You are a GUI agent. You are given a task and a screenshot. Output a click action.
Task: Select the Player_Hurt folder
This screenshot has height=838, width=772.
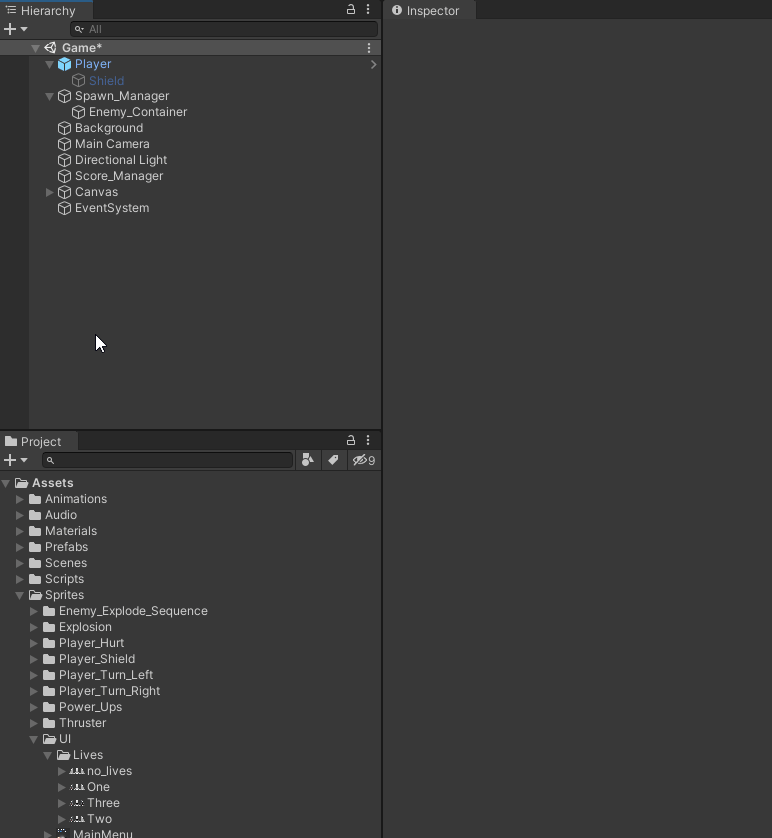[91, 643]
